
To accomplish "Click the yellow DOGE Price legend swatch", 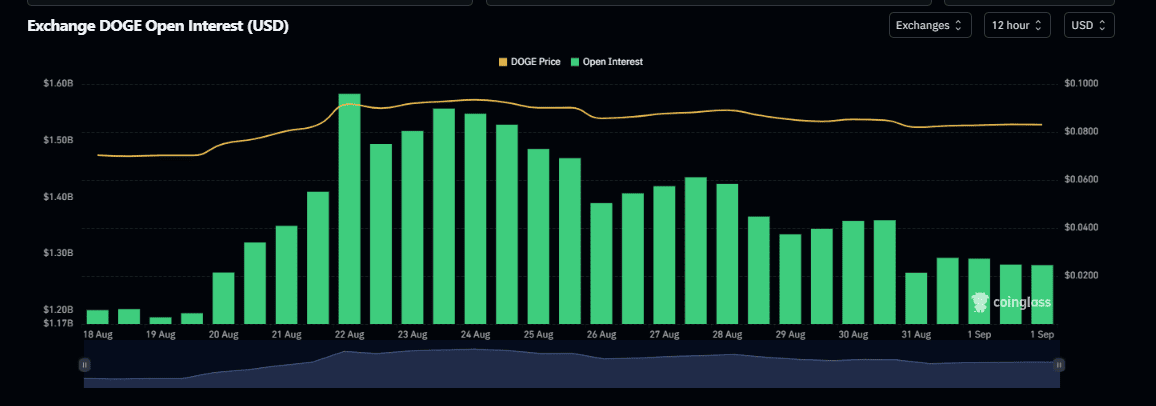I will pyautogui.click(x=504, y=62).
